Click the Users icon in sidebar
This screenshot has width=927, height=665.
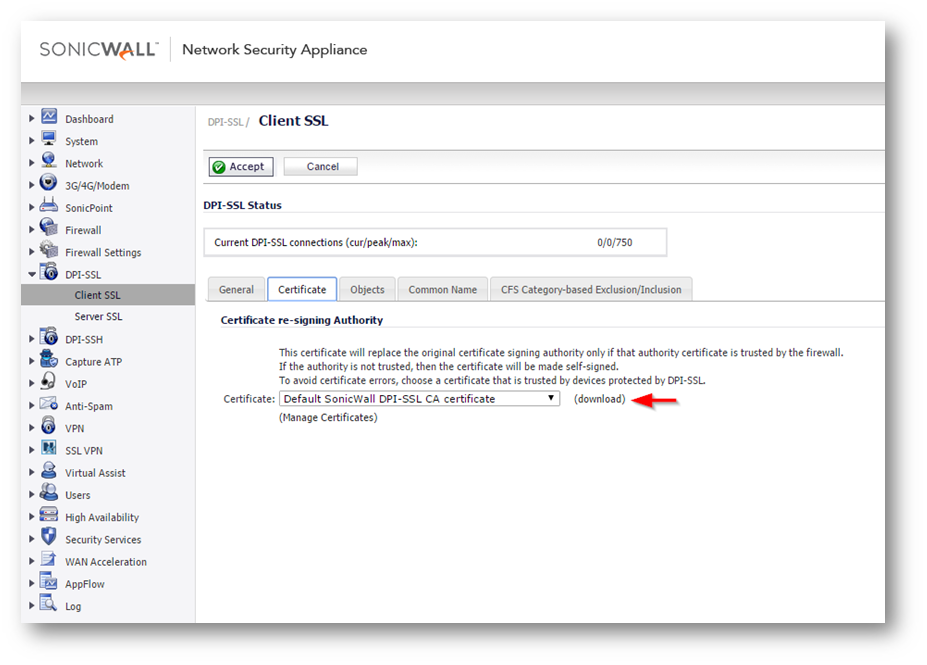pos(49,494)
